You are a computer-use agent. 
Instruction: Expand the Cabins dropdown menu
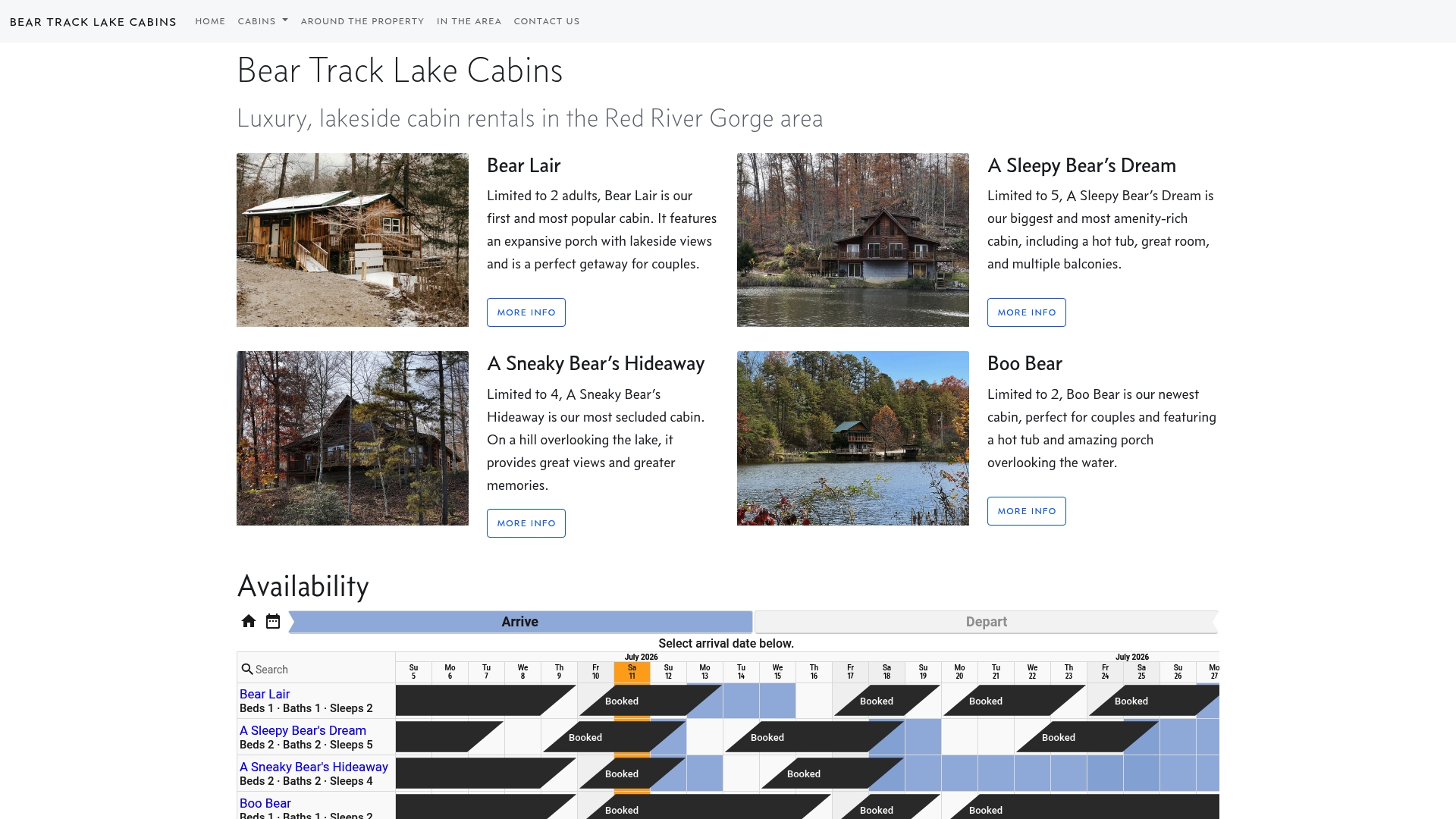(263, 21)
